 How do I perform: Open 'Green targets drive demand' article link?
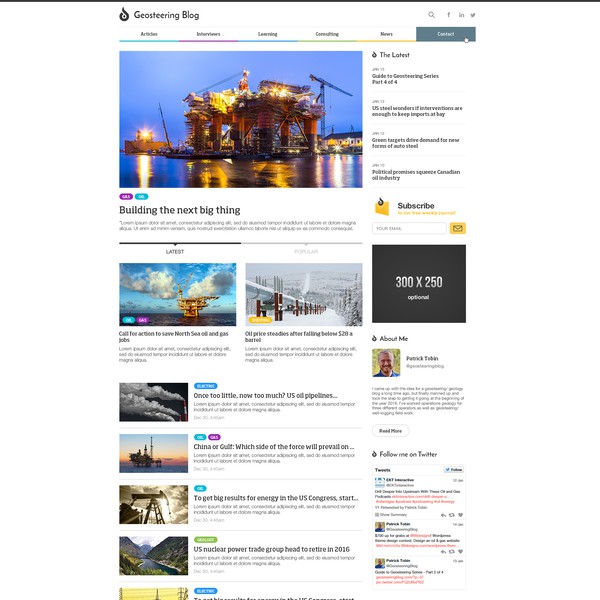click(416, 143)
